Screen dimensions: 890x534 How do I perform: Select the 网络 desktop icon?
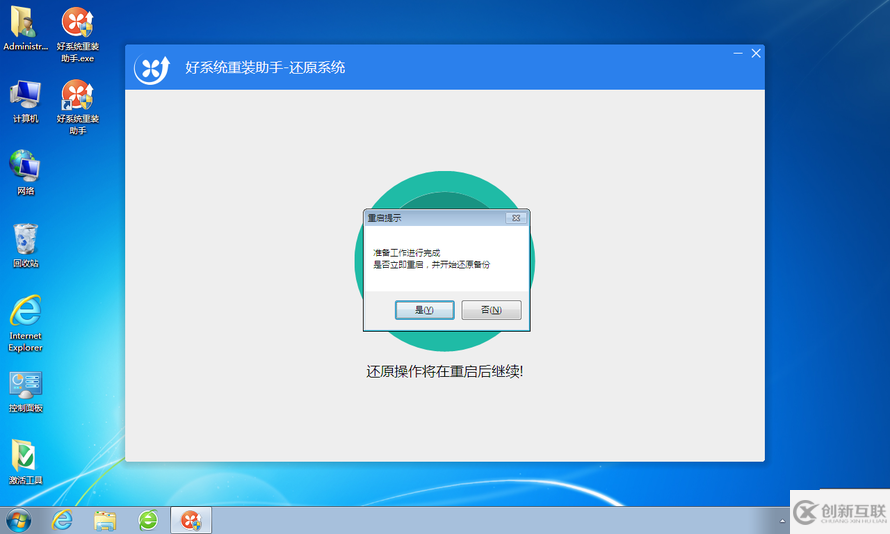pyautogui.click(x=25, y=173)
